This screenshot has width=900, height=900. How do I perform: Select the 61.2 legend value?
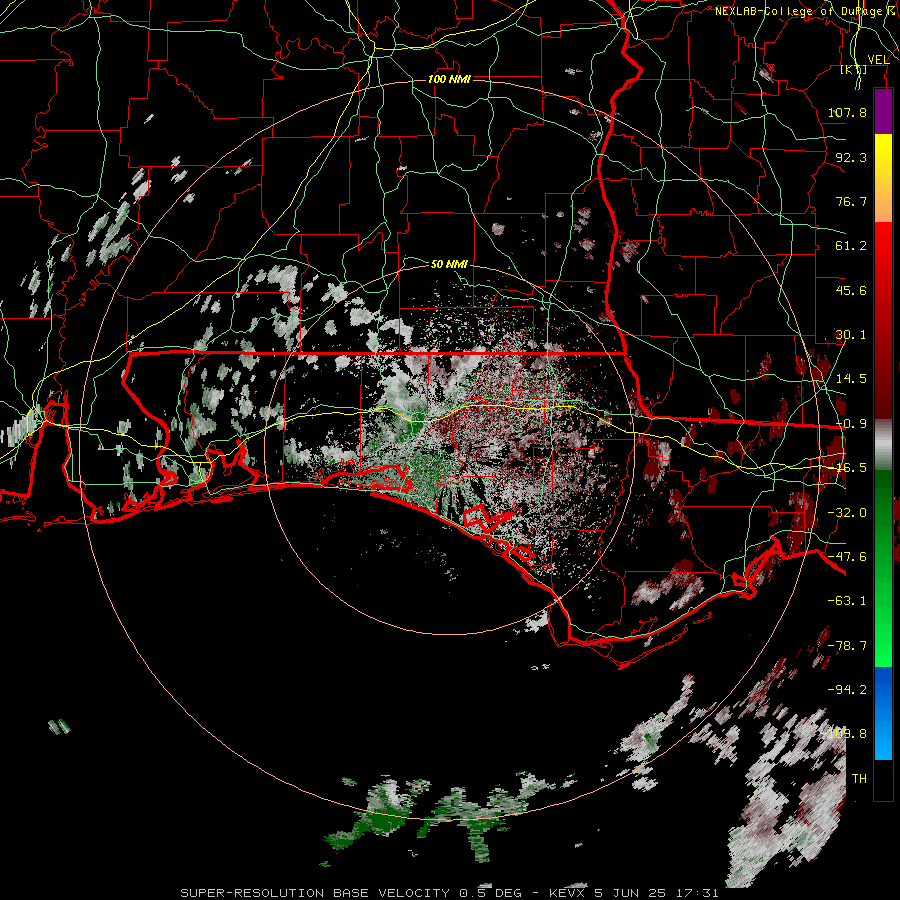point(851,246)
